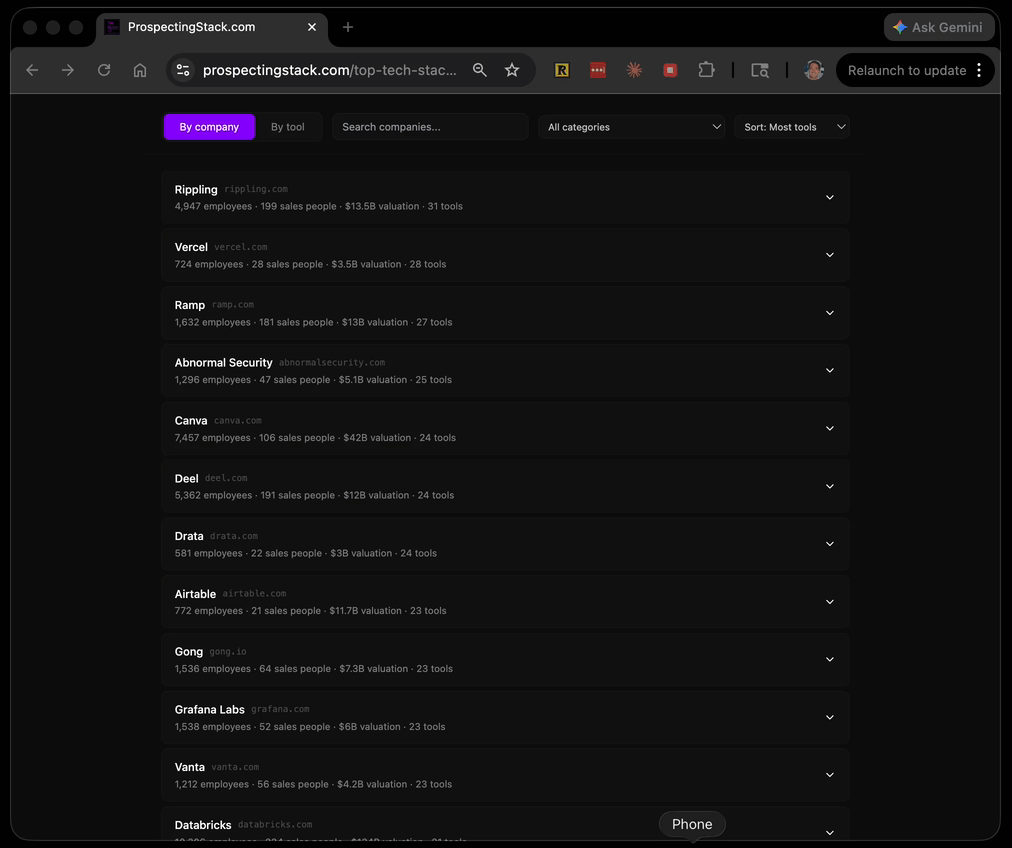Click the Gong stats line with 1,536 employees
Screen dimensions: 1012x848
(314, 669)
